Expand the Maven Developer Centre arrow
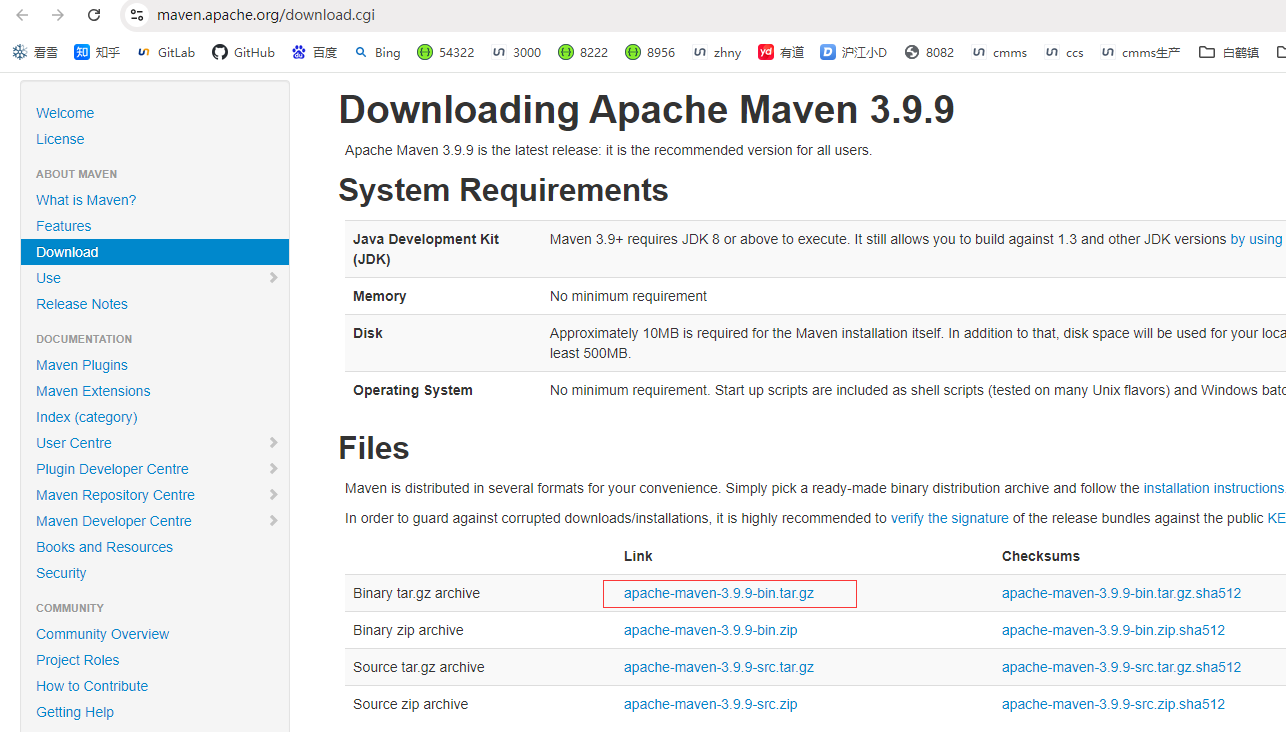Screen dimensions: 1286x732 (x=274, y=521)
